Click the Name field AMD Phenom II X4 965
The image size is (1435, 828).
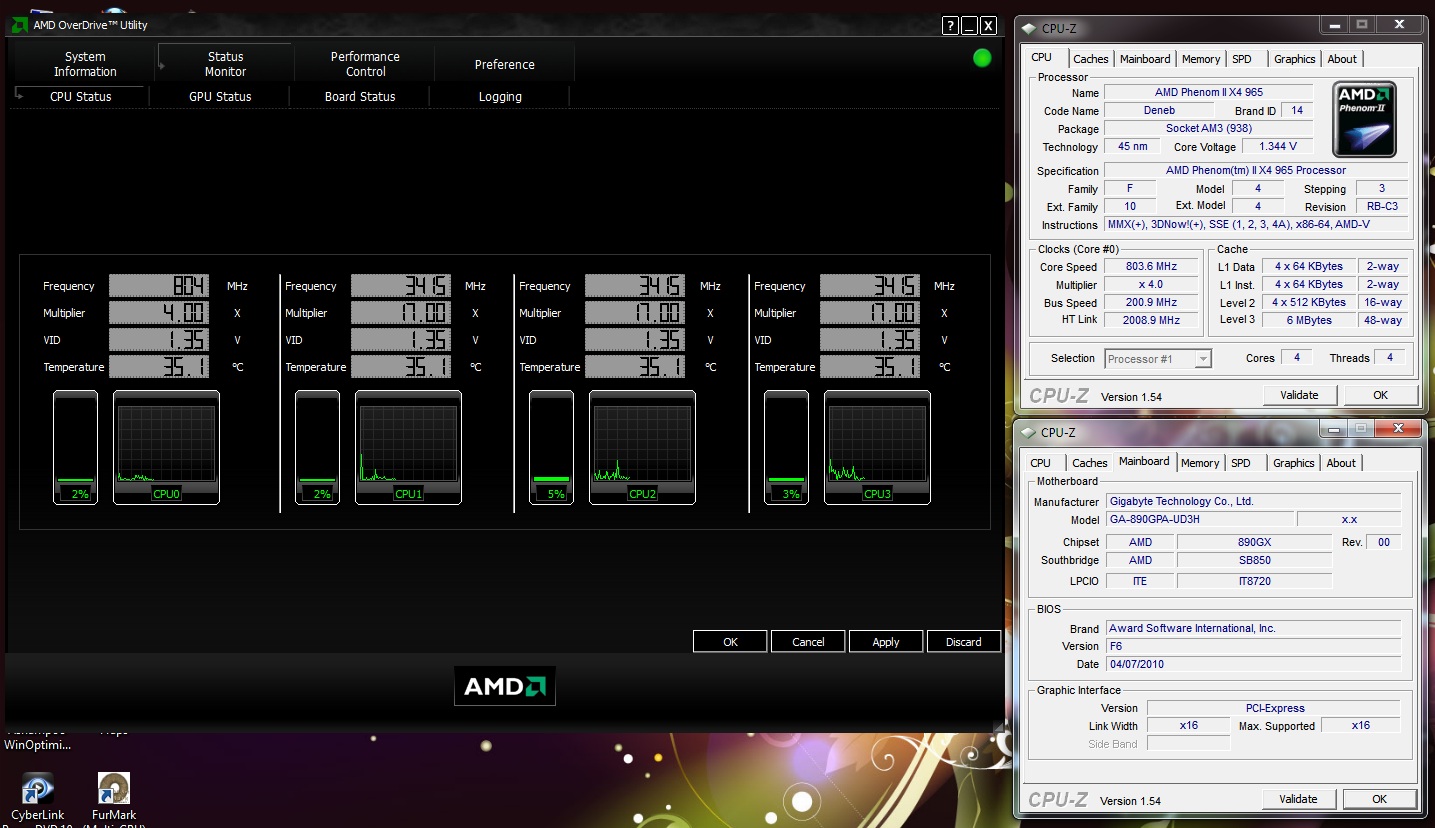tap(1208, 92)
